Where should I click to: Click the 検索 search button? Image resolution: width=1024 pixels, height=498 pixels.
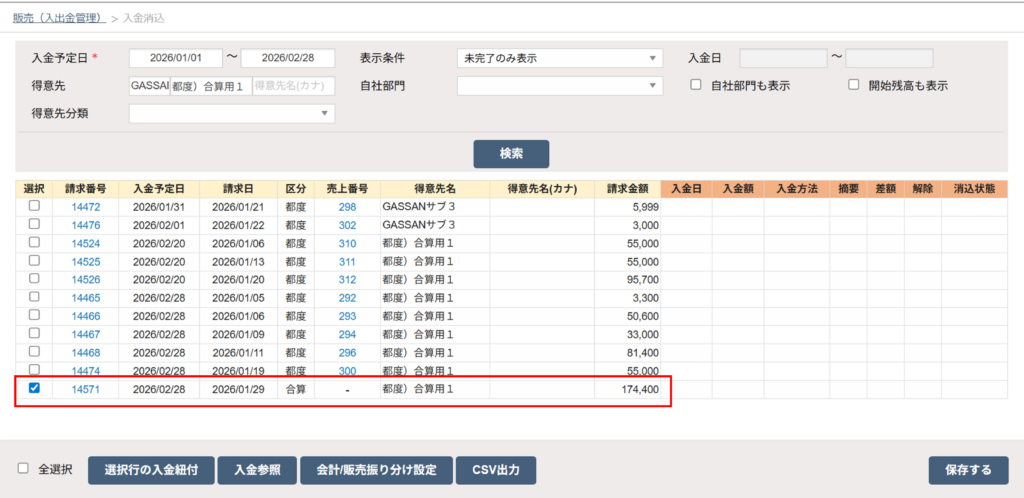coord(510,153)
